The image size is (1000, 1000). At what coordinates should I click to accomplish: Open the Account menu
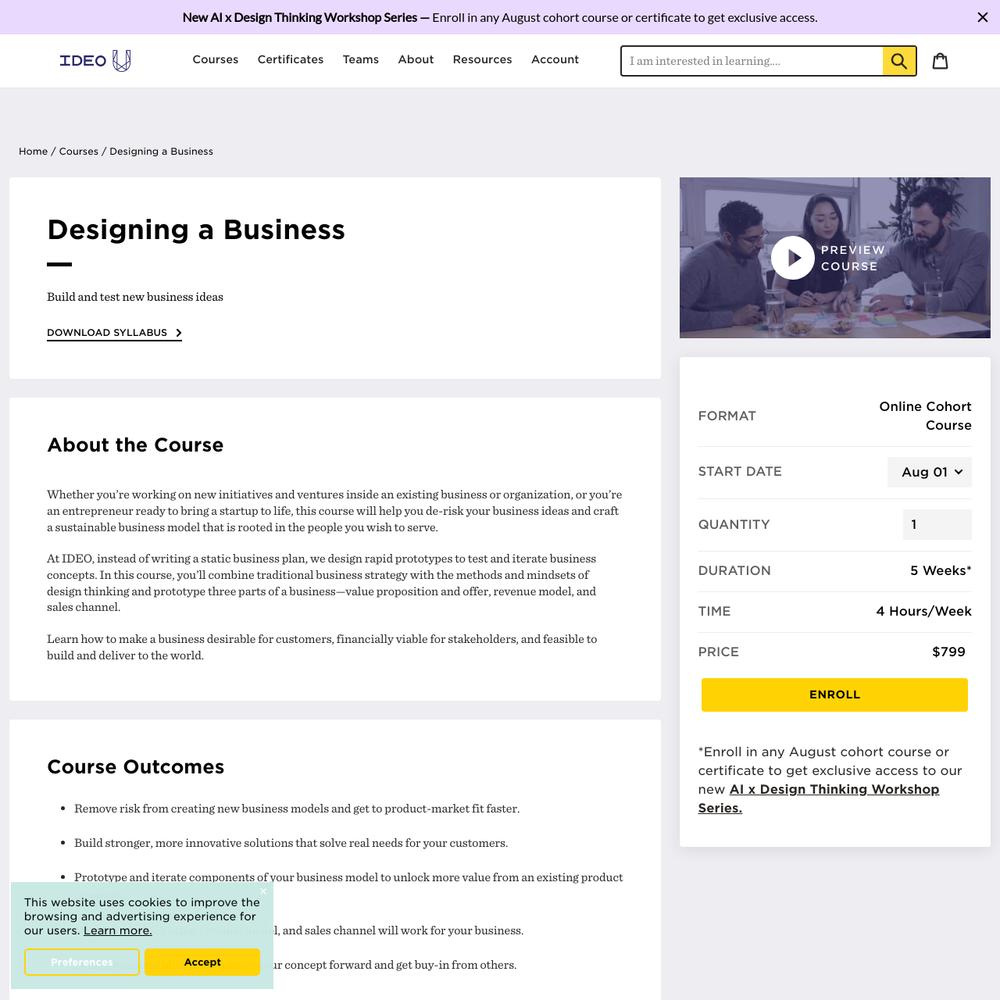(x=555, y=59)
